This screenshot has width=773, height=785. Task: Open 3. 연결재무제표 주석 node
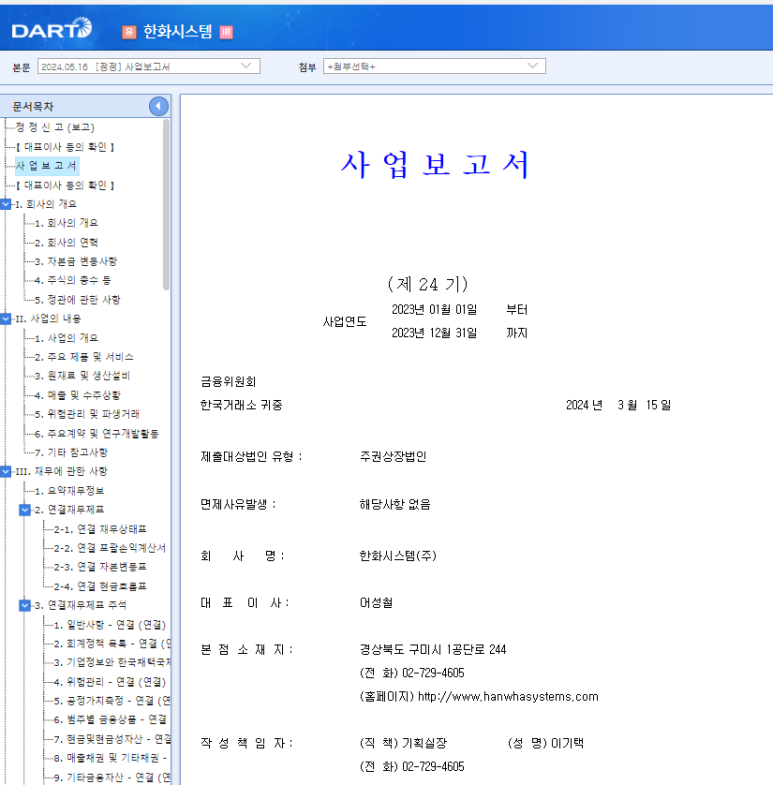click(81, 605)
